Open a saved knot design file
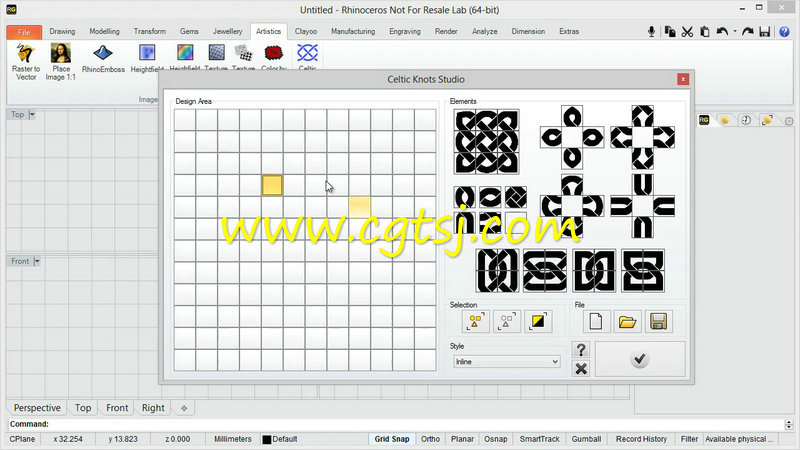 (x=627, y=321)
